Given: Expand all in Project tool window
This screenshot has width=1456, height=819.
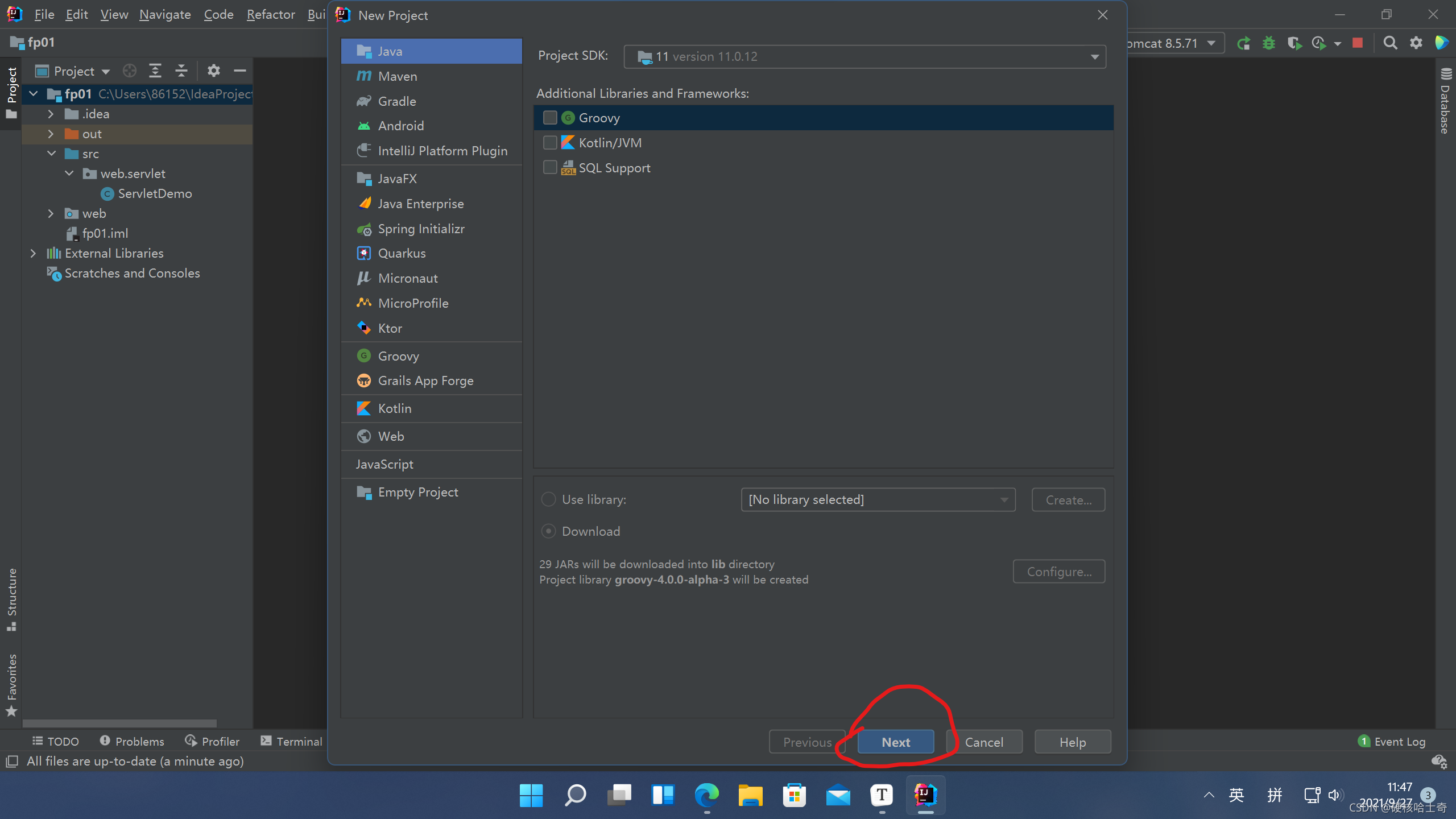Looking at the screenshot, I should coord(155,71).
